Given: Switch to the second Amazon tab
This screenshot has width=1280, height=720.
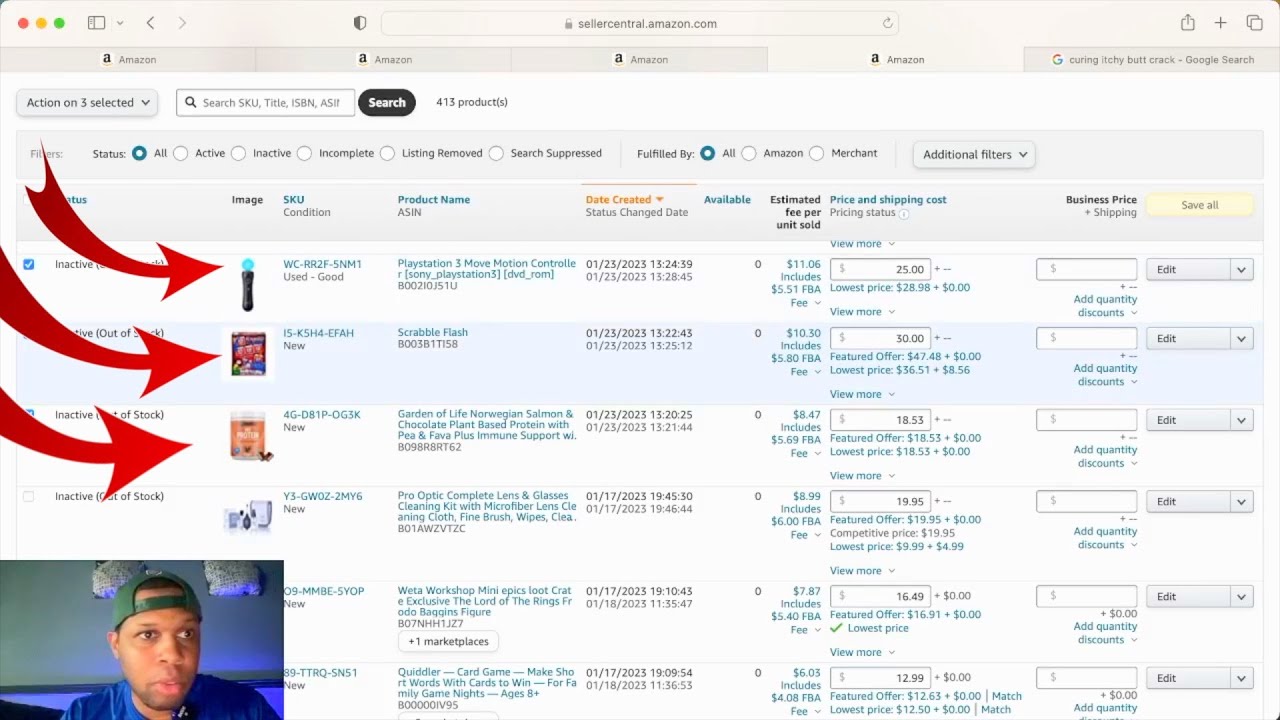Looking at the screenshot, I should (x=384, y=59).
